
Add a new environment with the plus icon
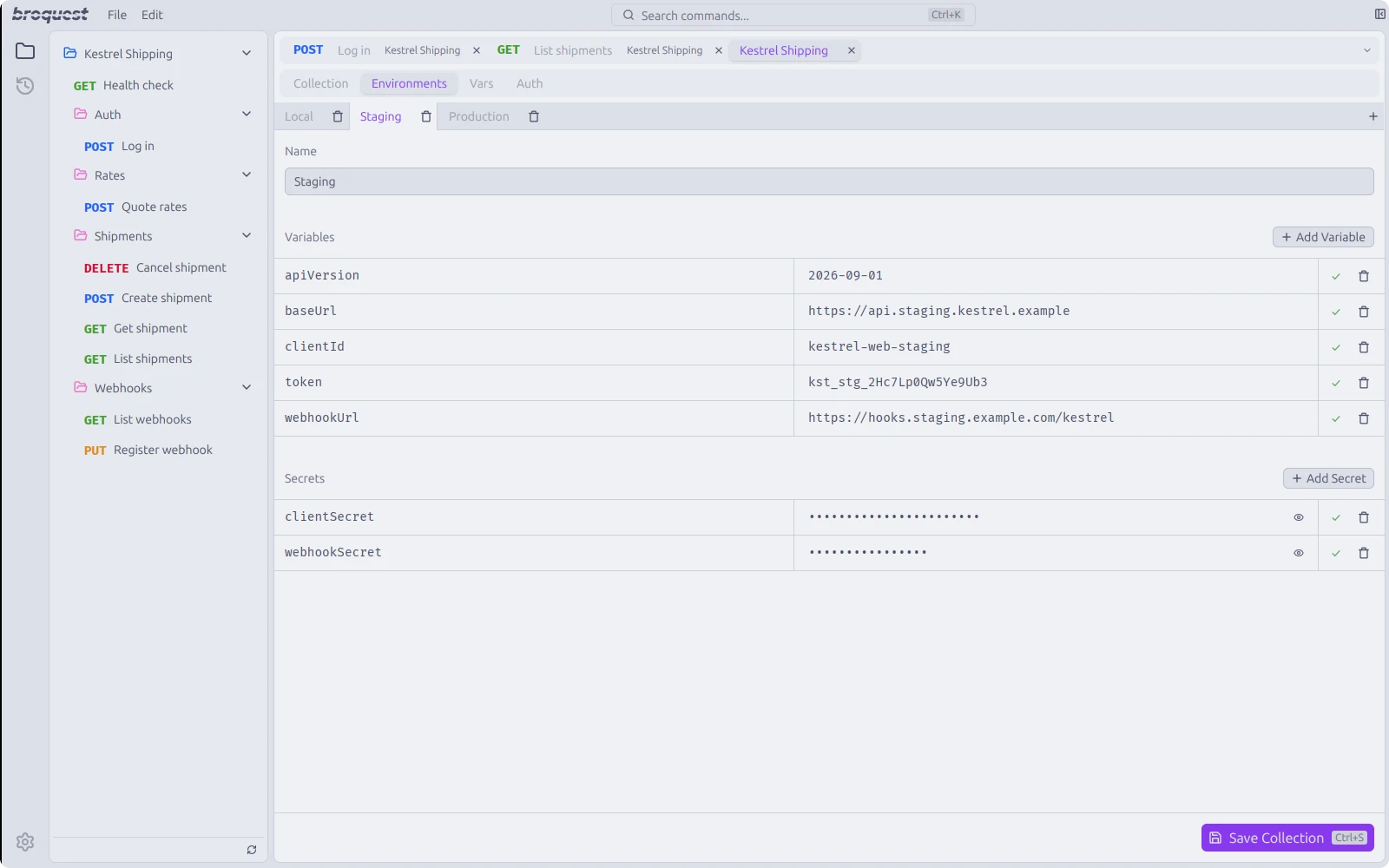click(1373, 116)
